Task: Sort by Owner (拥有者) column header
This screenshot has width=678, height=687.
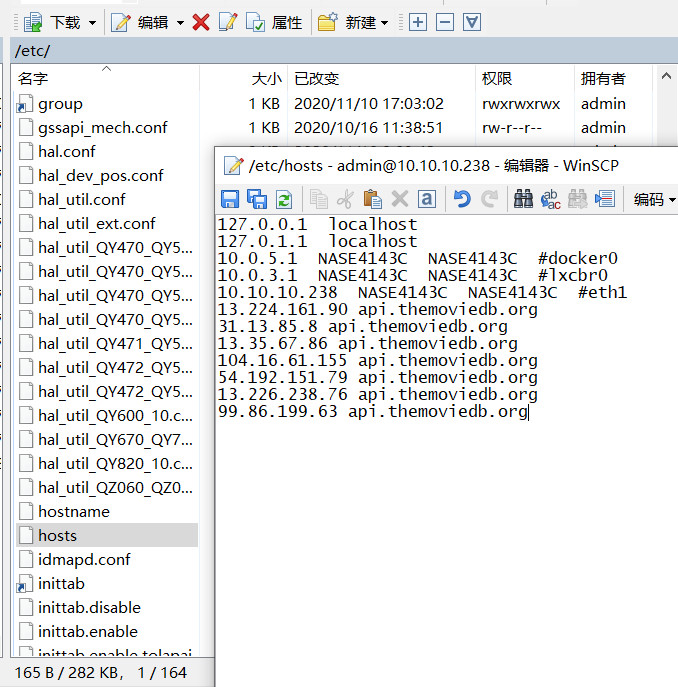Action: 613,78
